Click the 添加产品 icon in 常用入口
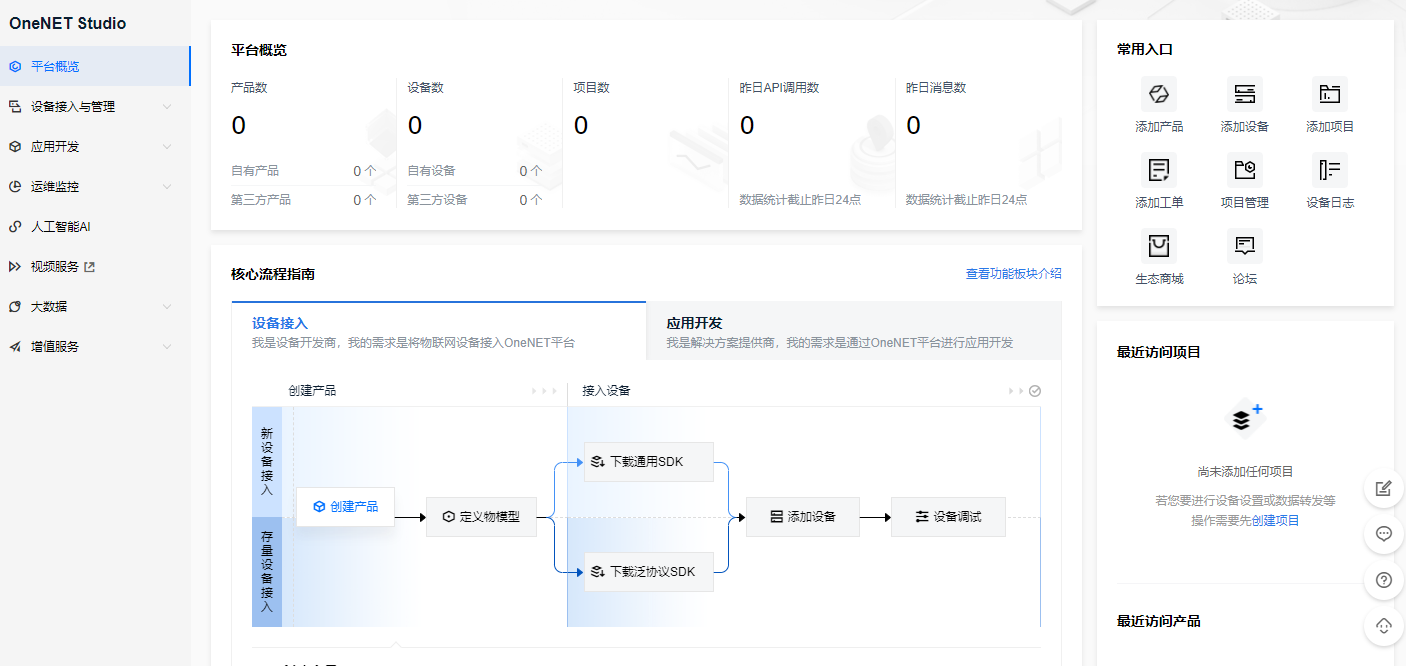 (1159, 95)
